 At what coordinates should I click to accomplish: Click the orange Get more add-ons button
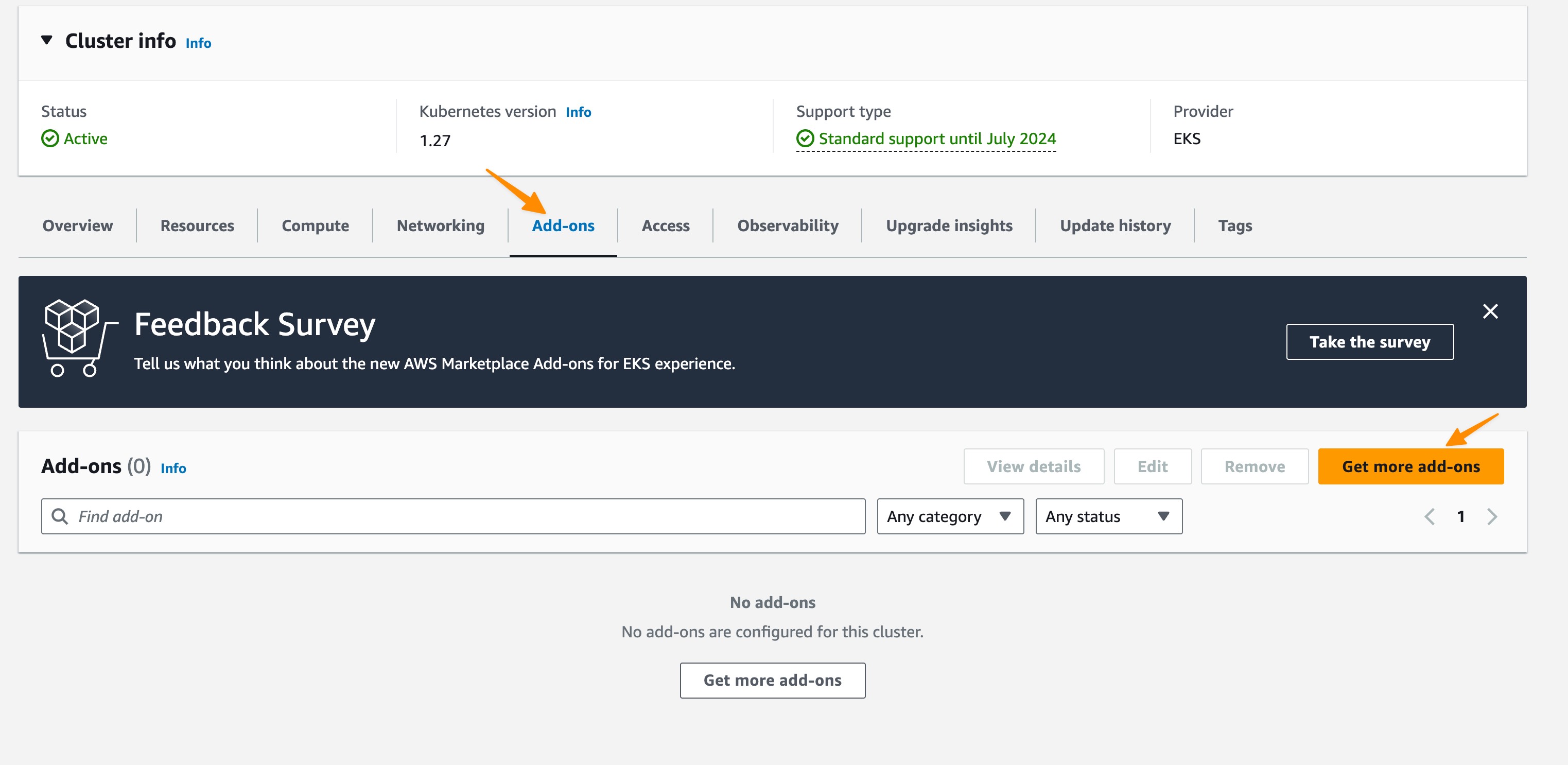pos(1410,467)
